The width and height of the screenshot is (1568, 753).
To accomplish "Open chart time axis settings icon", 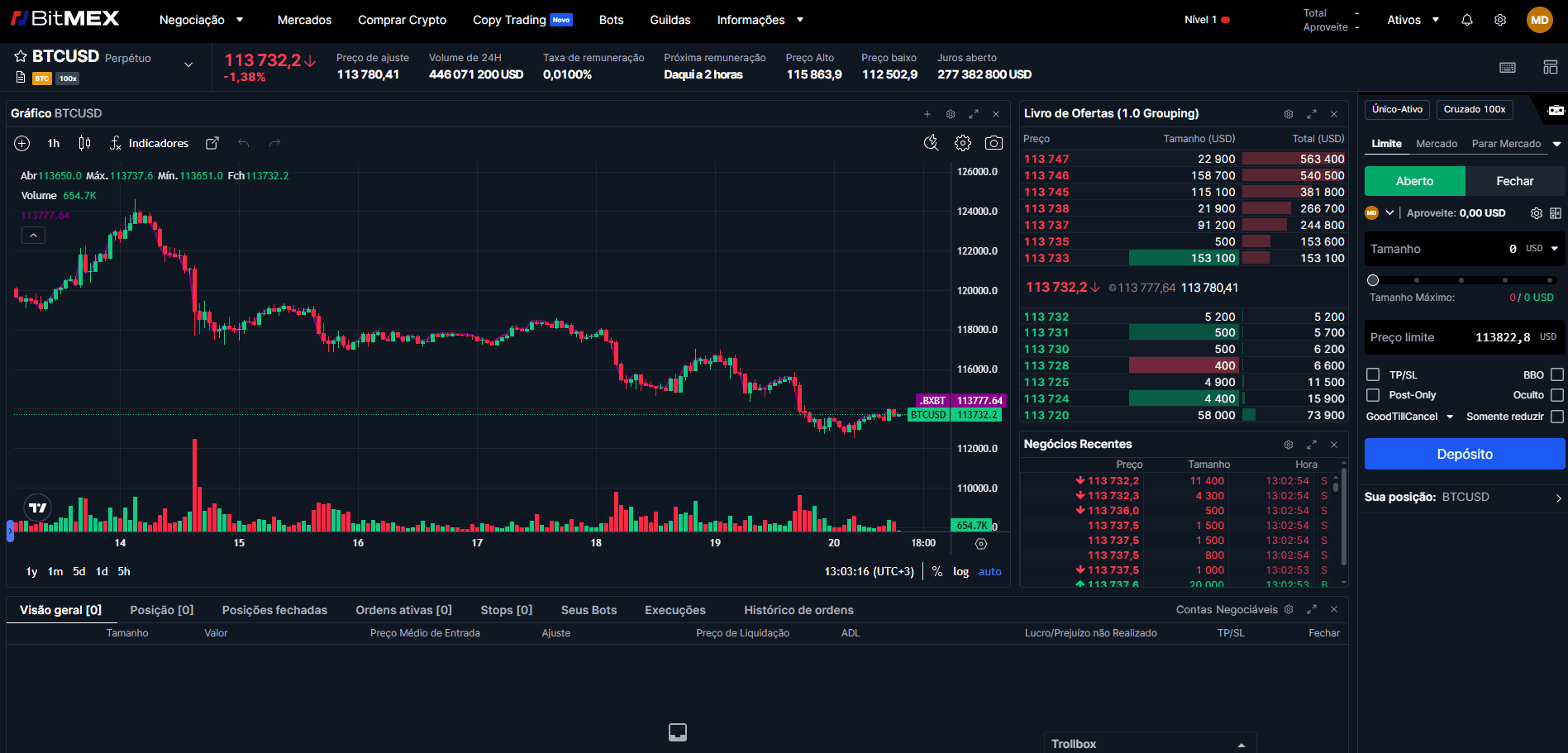I will (x=981, y=544).
